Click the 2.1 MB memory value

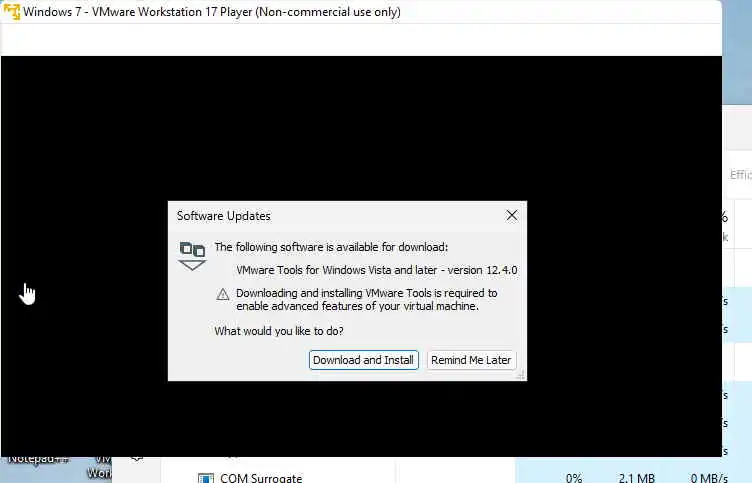(x=636, y=478)
